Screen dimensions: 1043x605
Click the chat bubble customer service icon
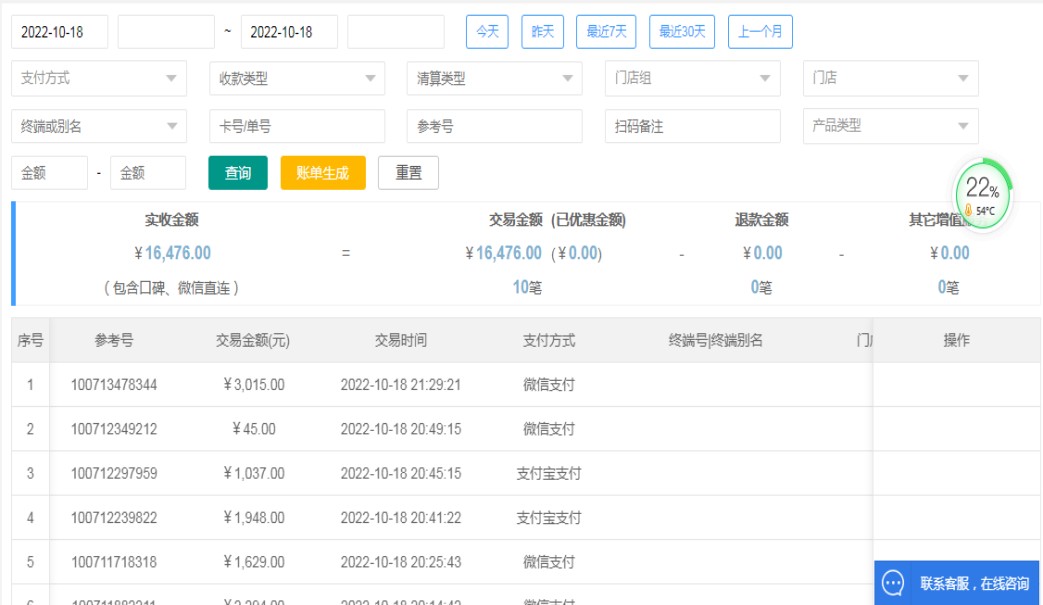(x=893, y=583)
